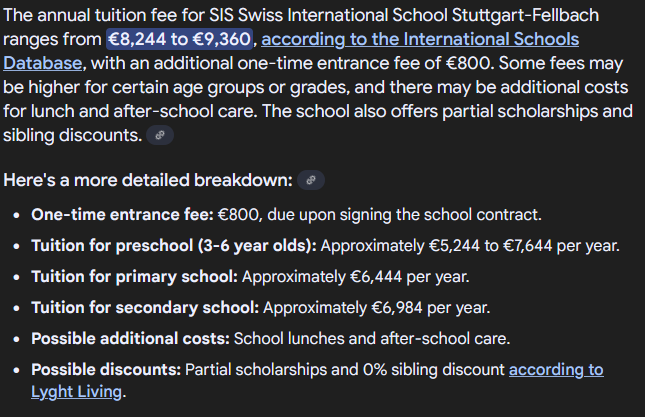Open the International Schools Database link

click(x=420, y=40)
